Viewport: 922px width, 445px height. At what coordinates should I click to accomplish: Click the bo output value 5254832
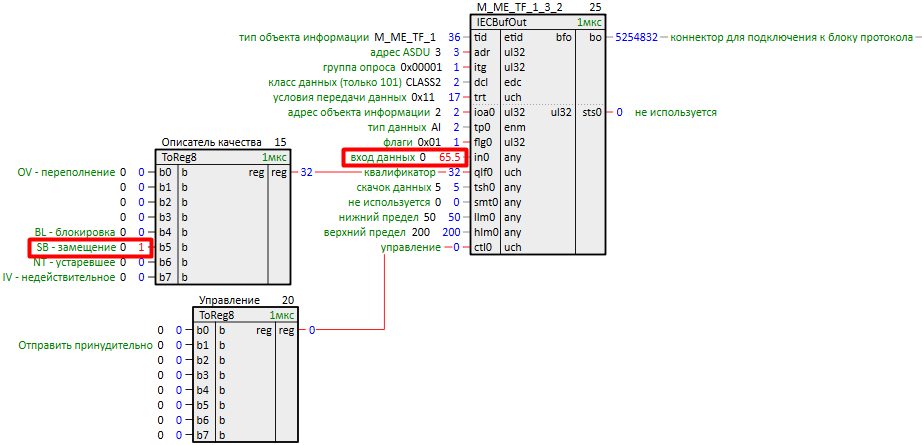(x=637, y=37)
